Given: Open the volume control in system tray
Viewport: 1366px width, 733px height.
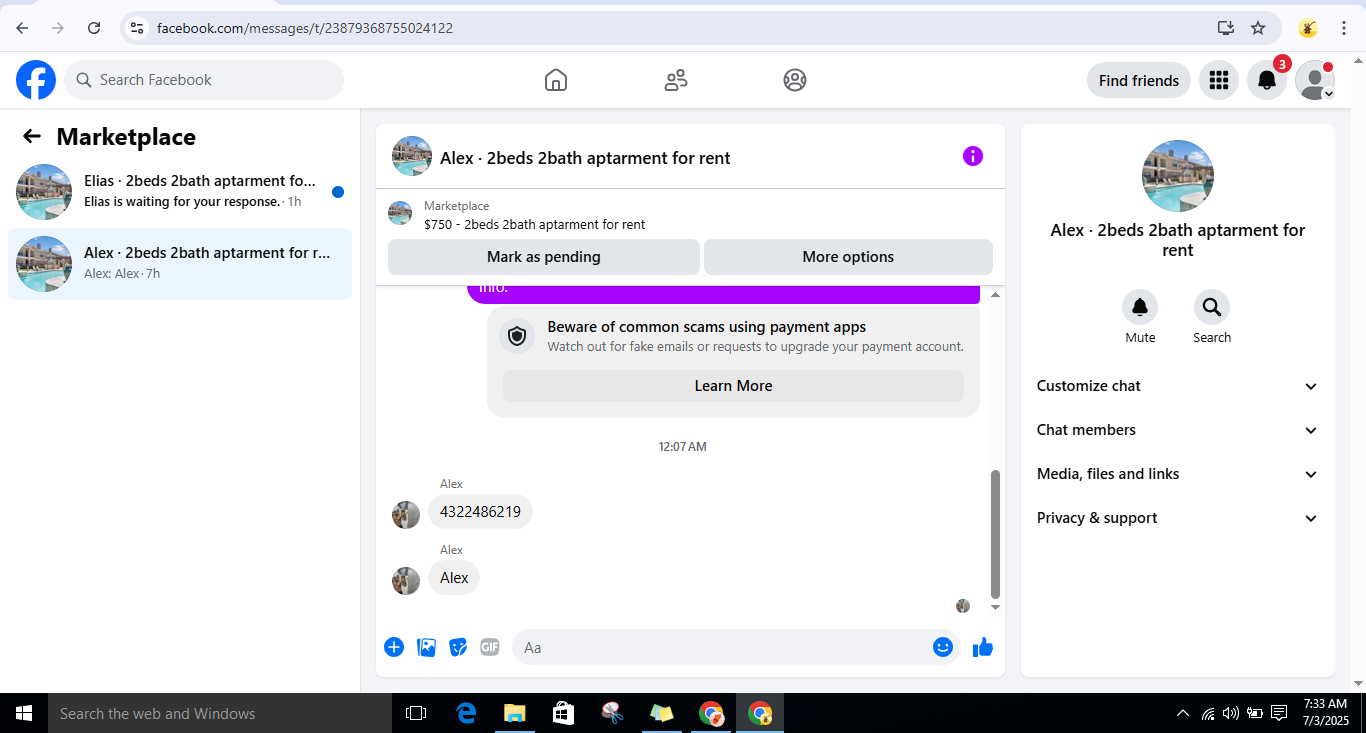Looking at the screenshot, I should (x=1230, y=713).
